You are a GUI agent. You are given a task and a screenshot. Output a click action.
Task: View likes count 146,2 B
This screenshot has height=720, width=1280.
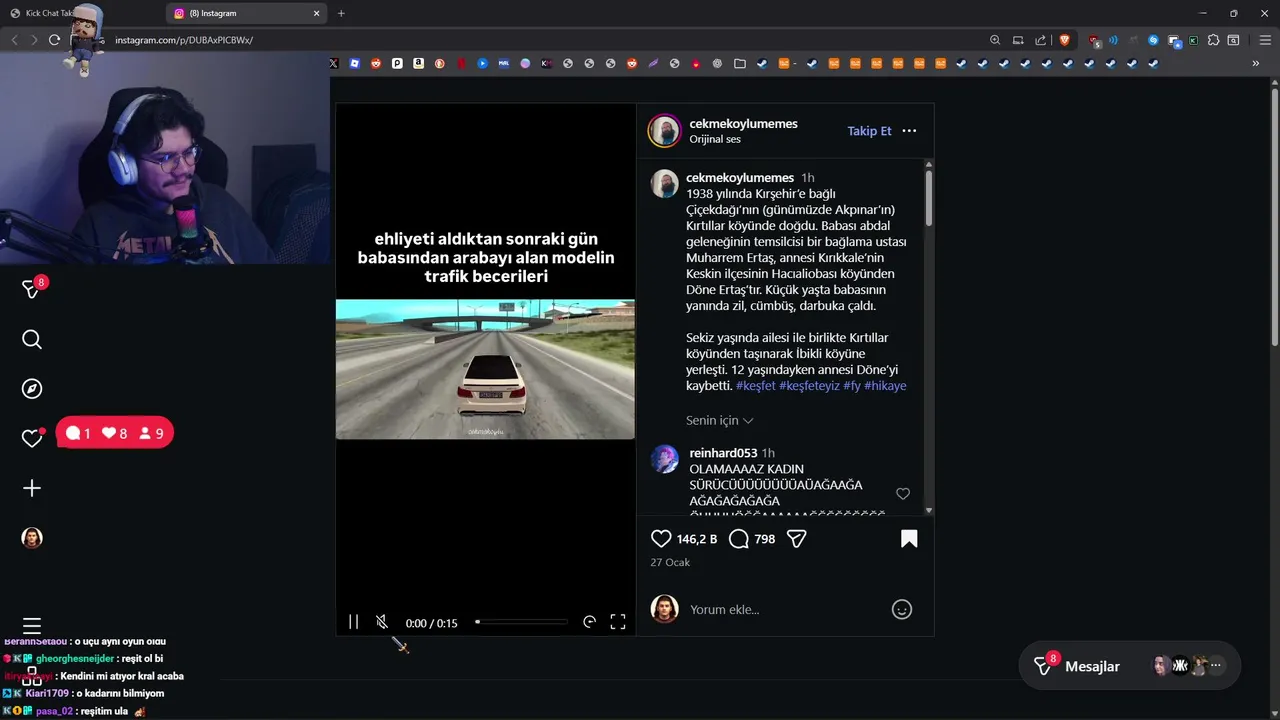tap(697, 539)
